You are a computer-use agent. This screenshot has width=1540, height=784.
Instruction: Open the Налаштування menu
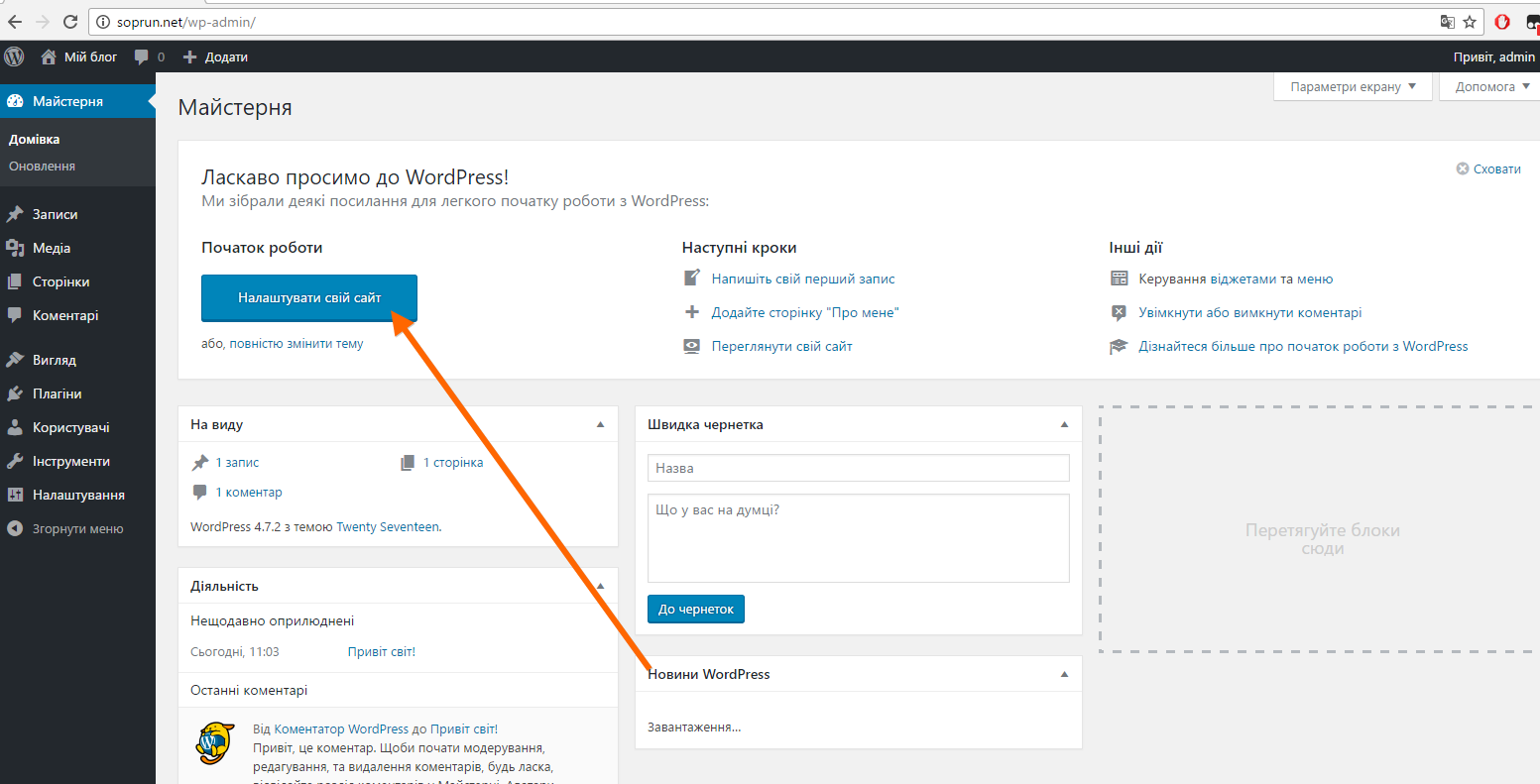[77, 495]
